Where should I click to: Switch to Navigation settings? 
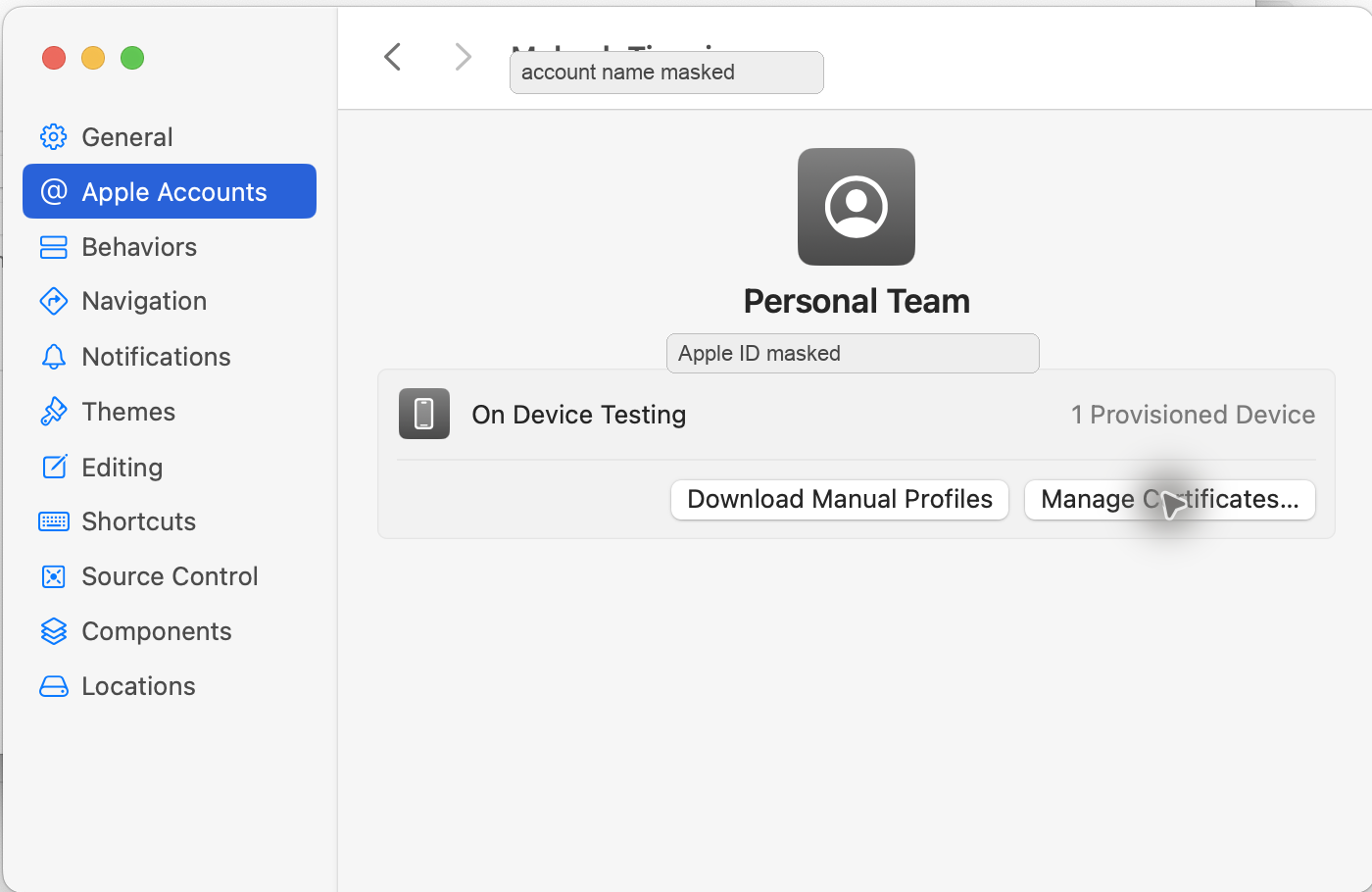click(170, 301)
